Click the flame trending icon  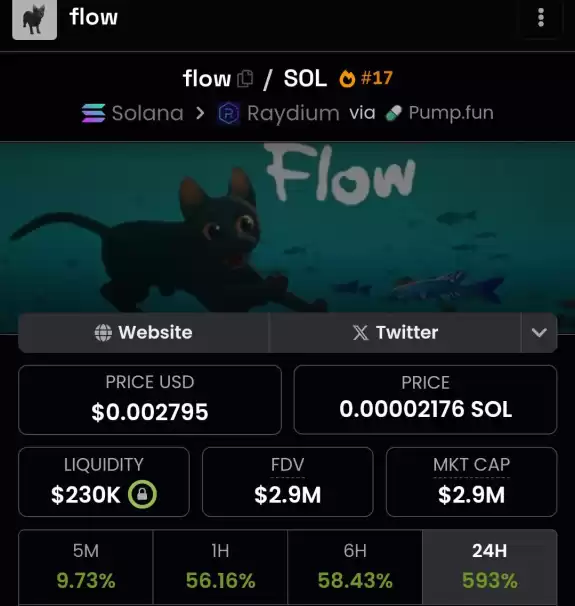[x=347, y=79]
